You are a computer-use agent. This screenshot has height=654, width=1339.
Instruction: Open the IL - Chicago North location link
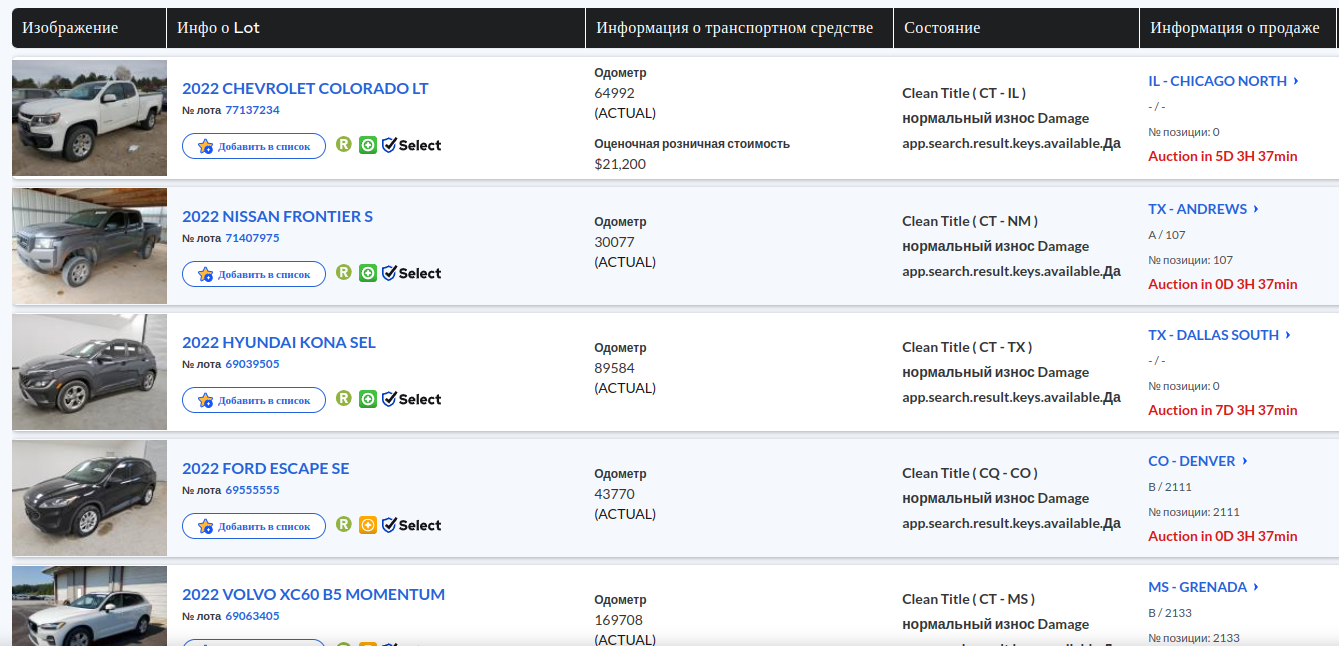point(1223,81)
